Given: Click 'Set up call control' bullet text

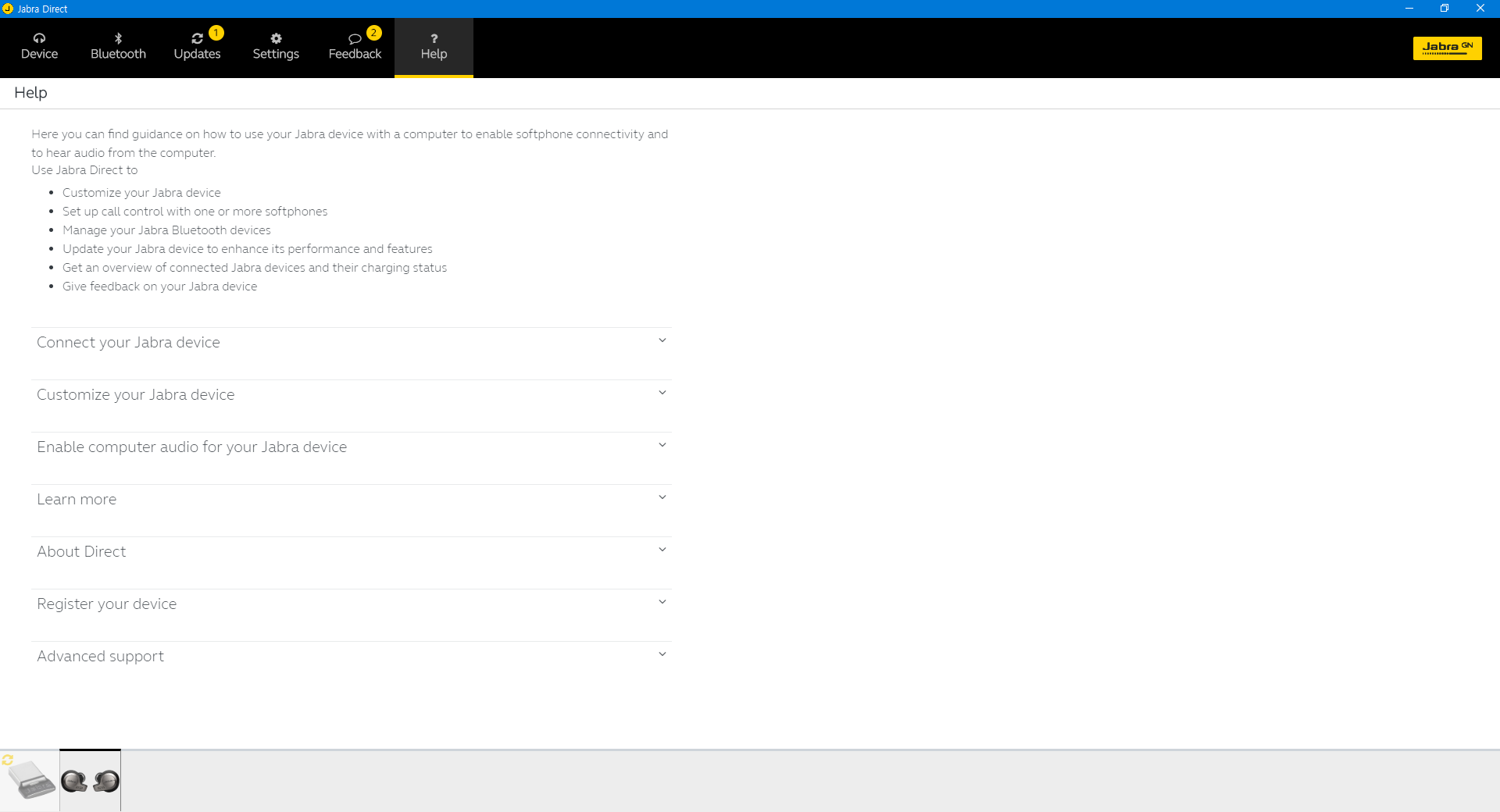Looking at the screenshot, I should 195,212.
